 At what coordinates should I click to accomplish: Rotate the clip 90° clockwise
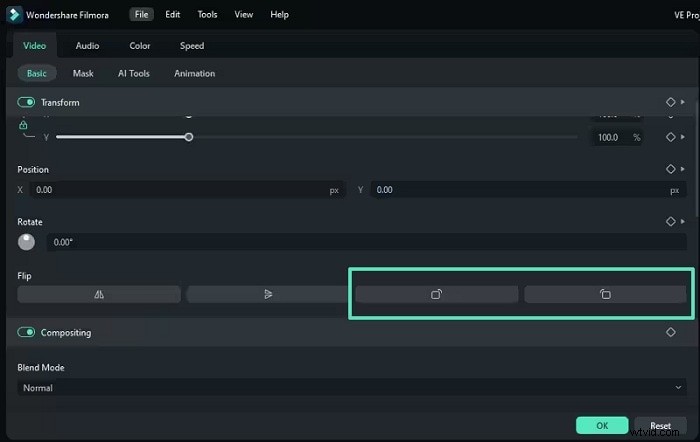click(437, 294)
